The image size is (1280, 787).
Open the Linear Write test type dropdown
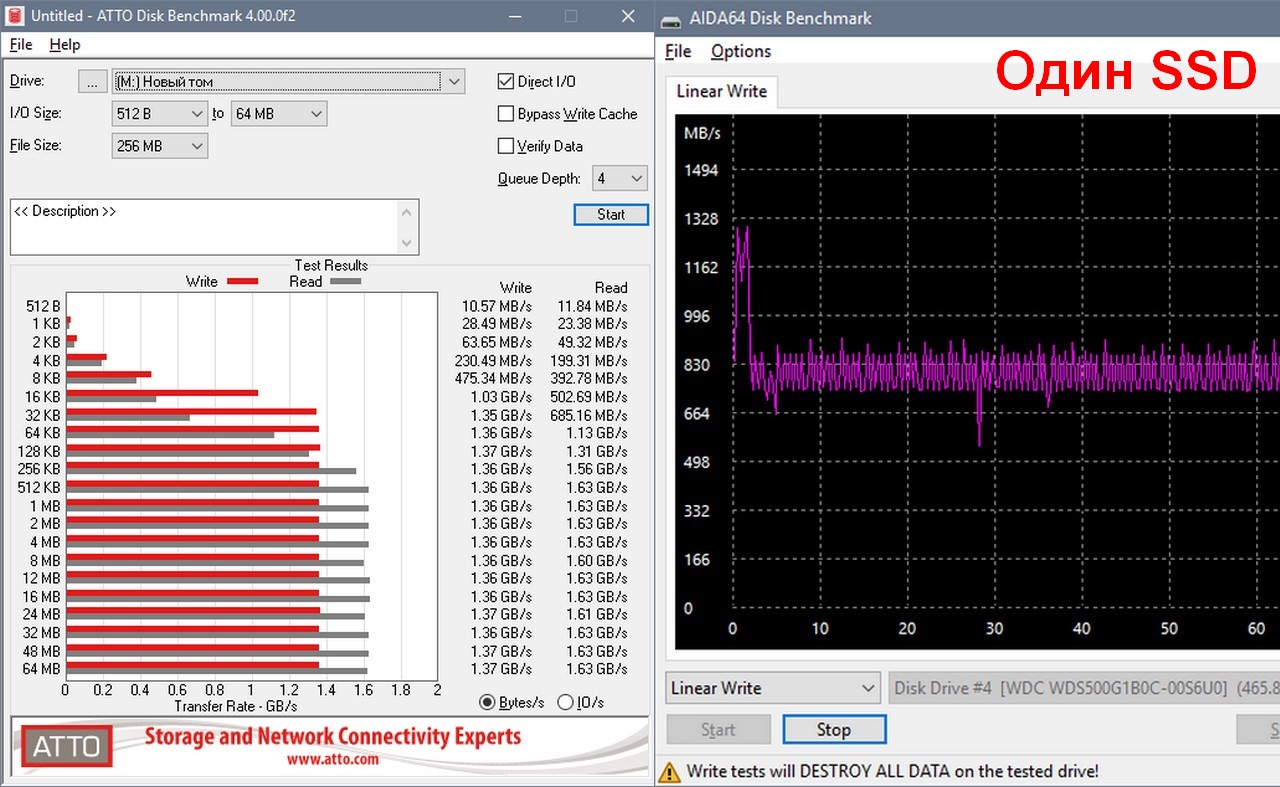(772, 688)
